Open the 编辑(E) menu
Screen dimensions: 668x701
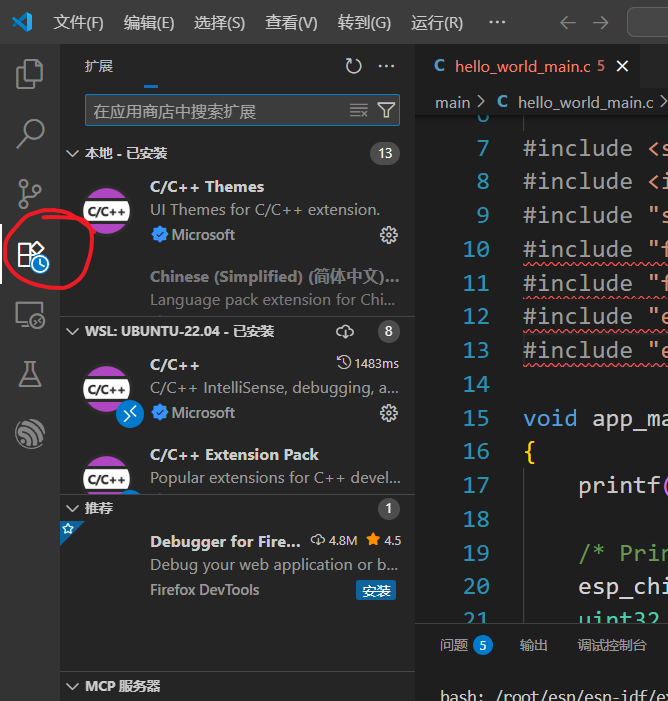coord(149,22)
